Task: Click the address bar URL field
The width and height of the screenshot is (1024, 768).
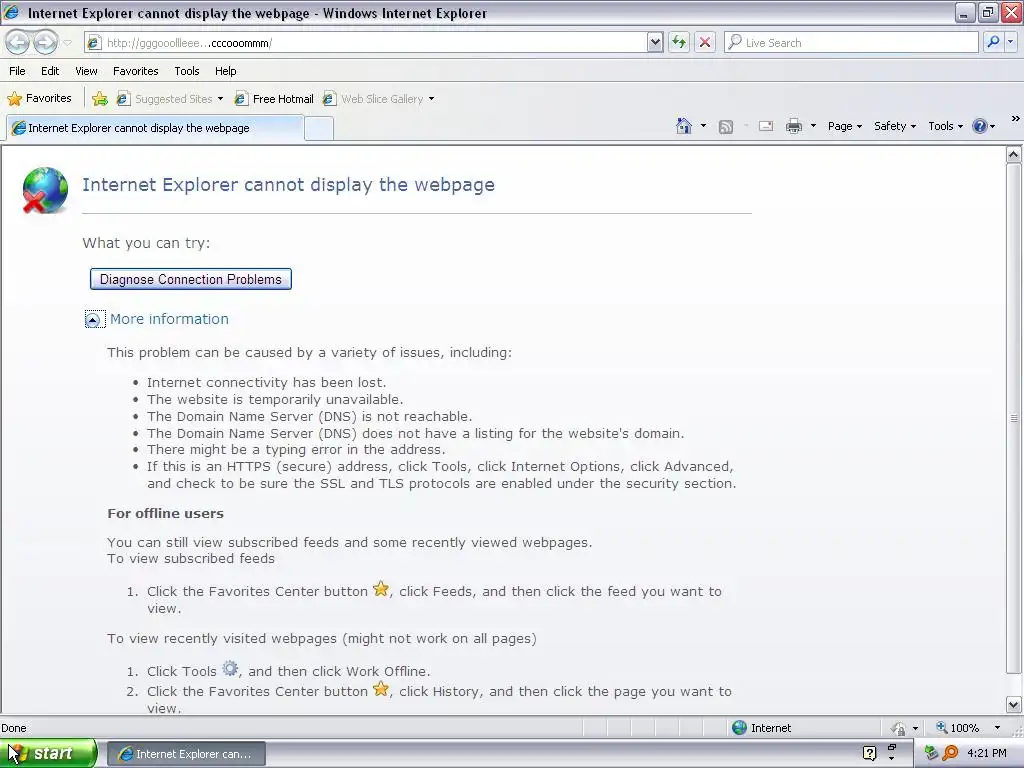Action: click(x=366, y=42)
